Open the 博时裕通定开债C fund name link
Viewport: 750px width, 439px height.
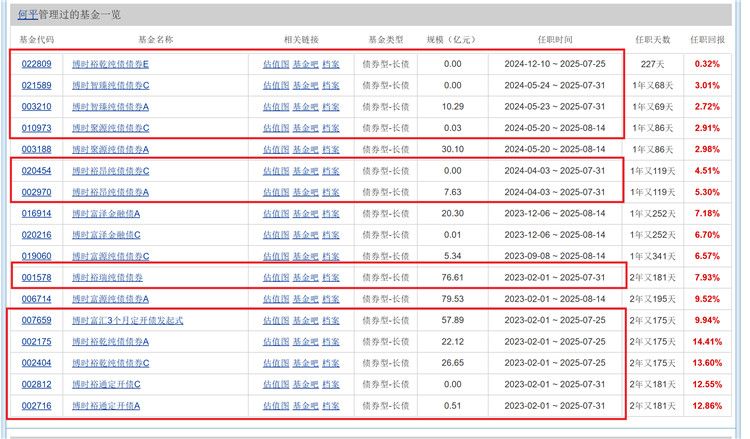106,384
